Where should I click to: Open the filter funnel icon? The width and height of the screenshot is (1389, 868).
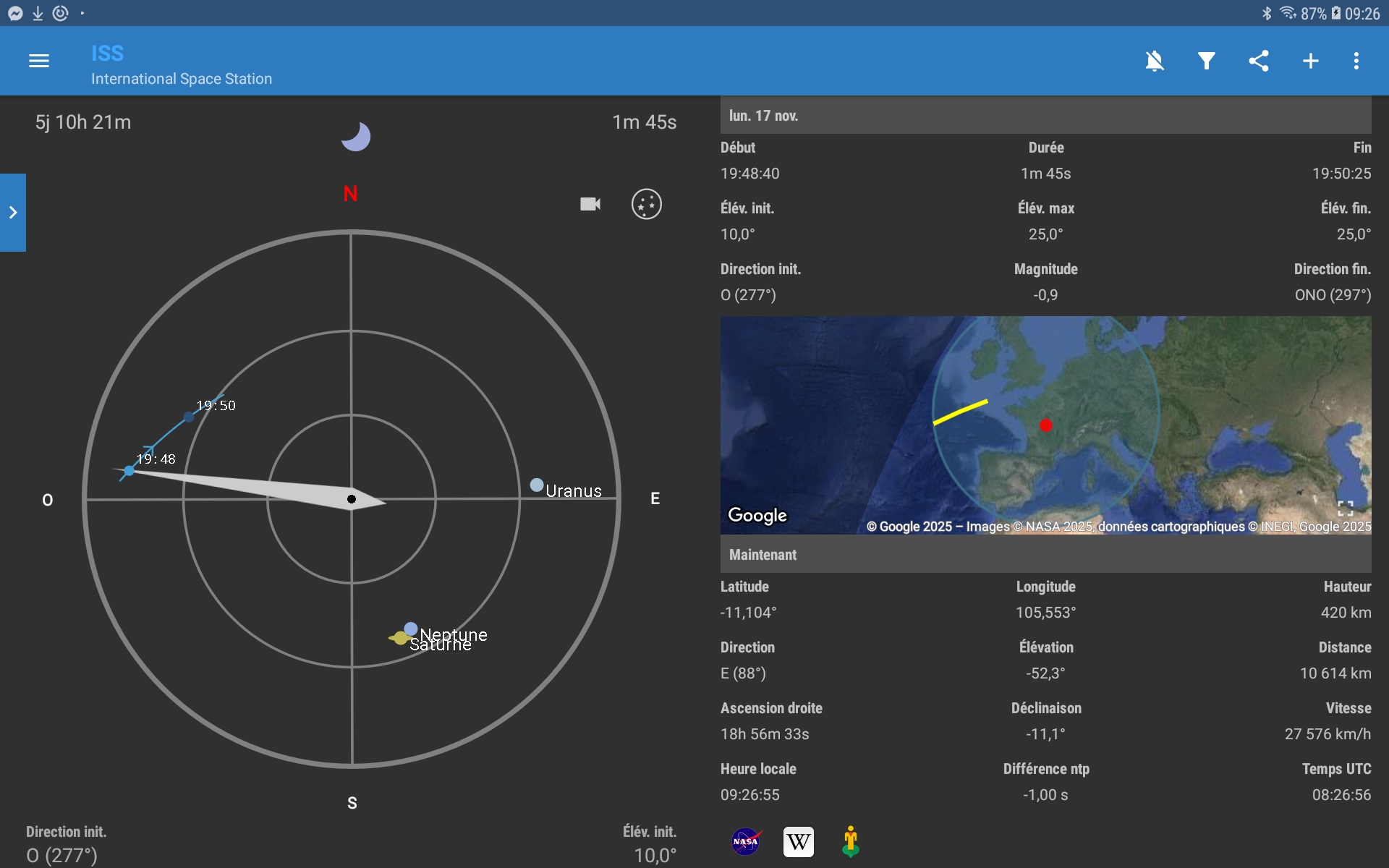[1206, 61]
